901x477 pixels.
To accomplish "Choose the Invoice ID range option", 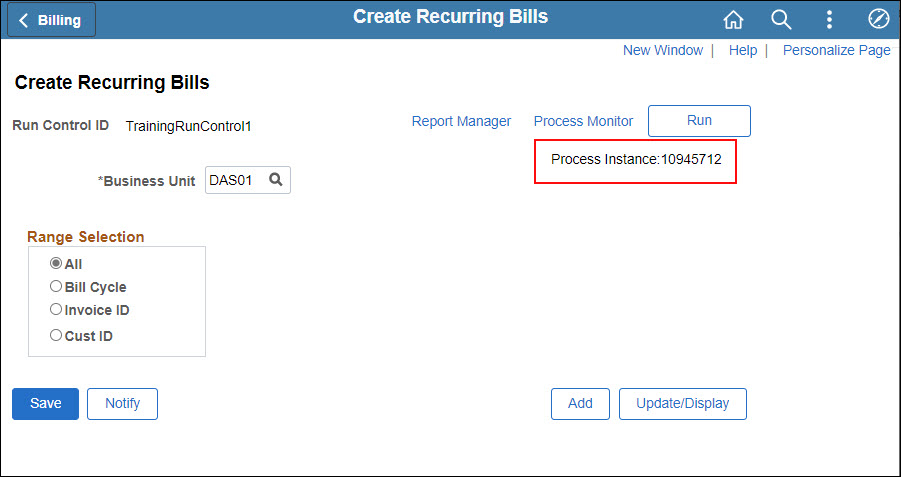I will (56, 310).
